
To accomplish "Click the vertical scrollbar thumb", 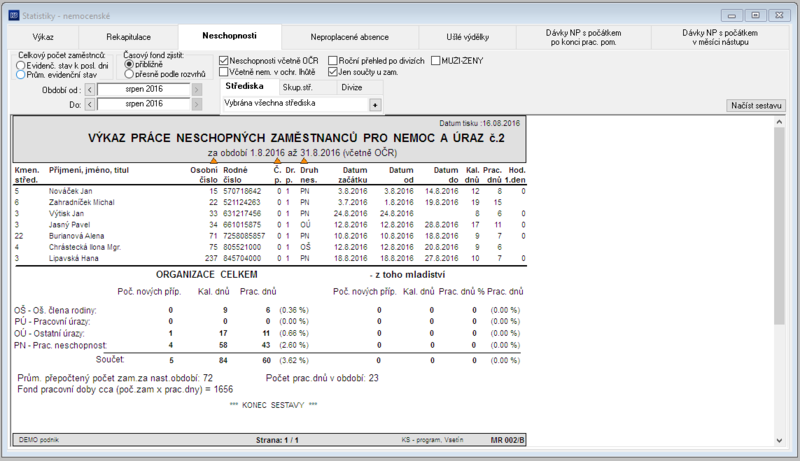I will coord(779,225).
